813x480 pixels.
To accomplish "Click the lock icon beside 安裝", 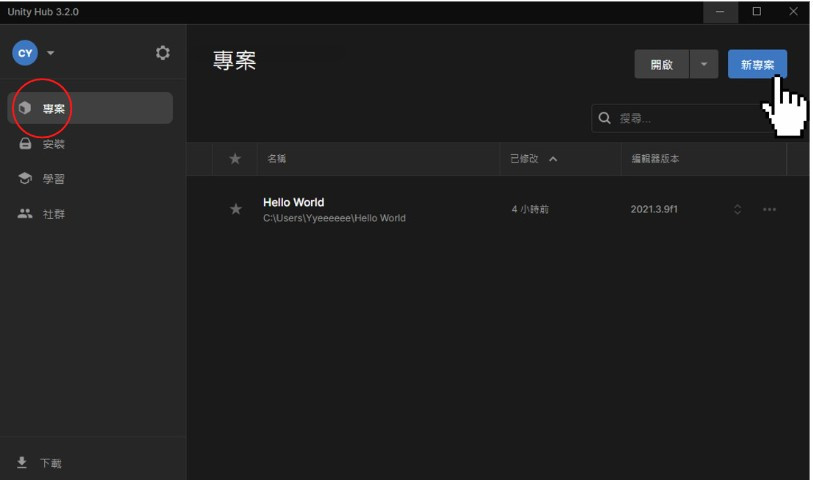I will (25, 144).
